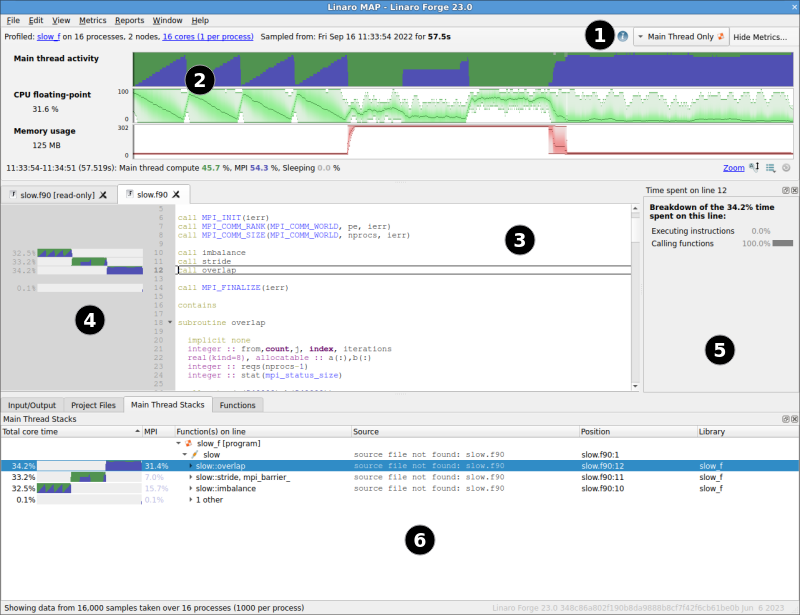Click the 33.2% sparkline beside line 11

click(90, 262)
